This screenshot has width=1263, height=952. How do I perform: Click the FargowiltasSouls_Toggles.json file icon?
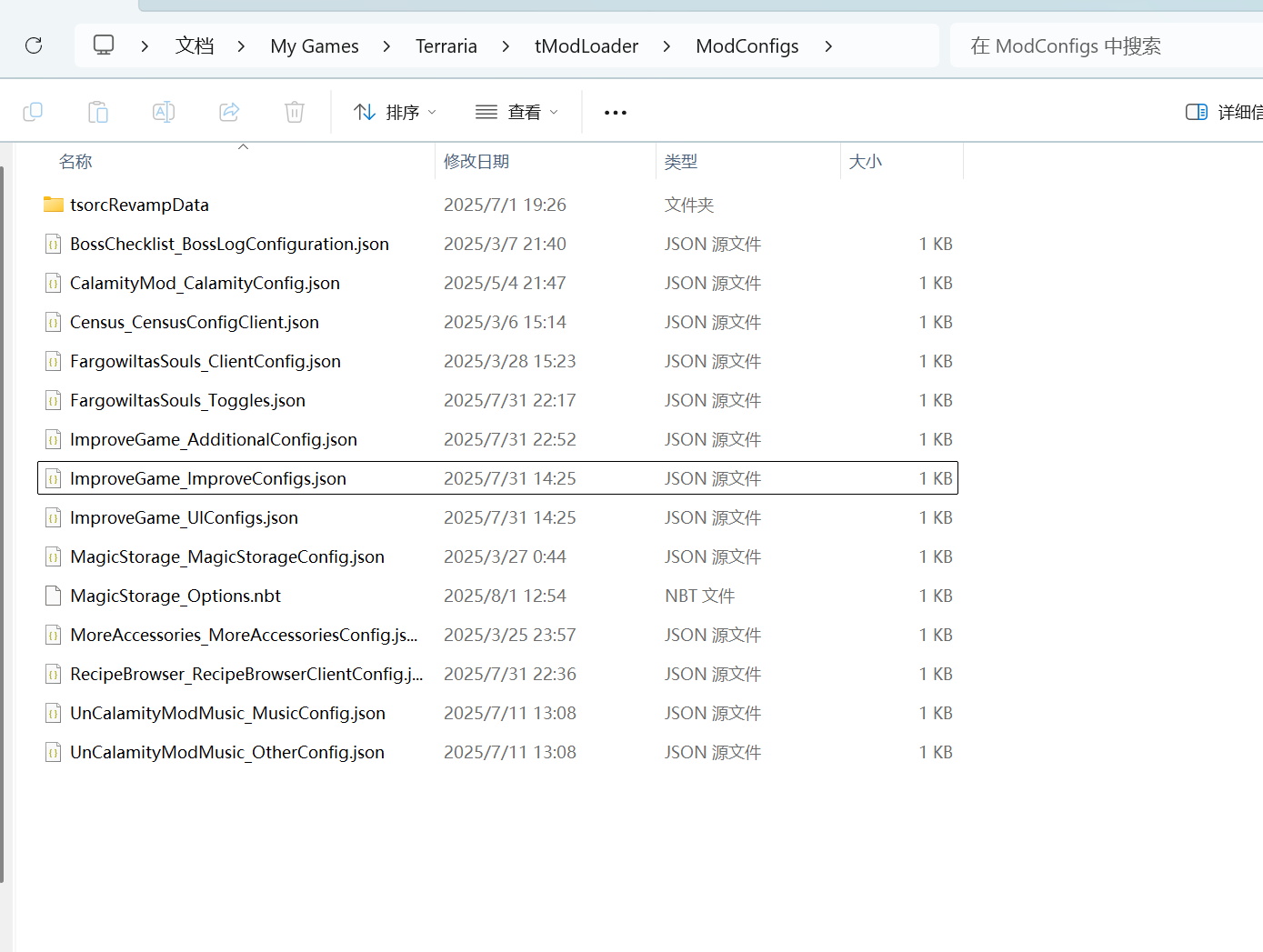click(x=54, y=400)
